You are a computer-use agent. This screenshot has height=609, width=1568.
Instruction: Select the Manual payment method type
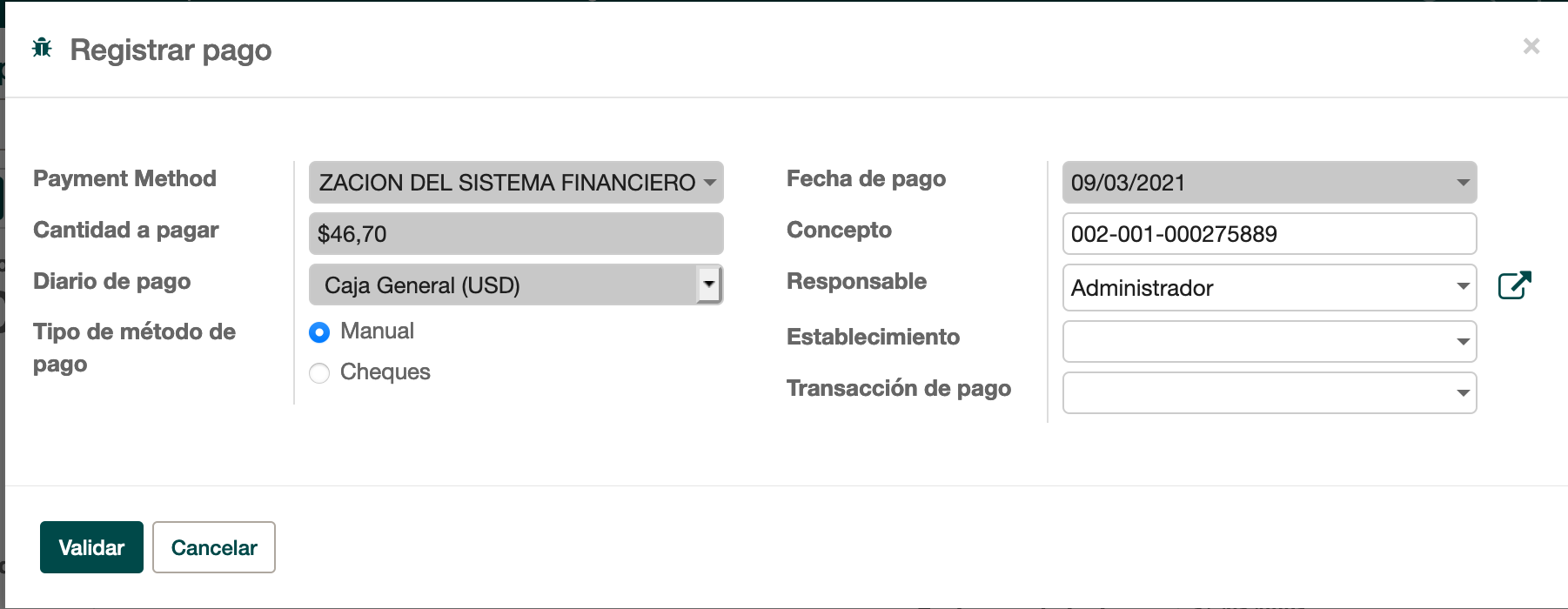click(319, 332)
